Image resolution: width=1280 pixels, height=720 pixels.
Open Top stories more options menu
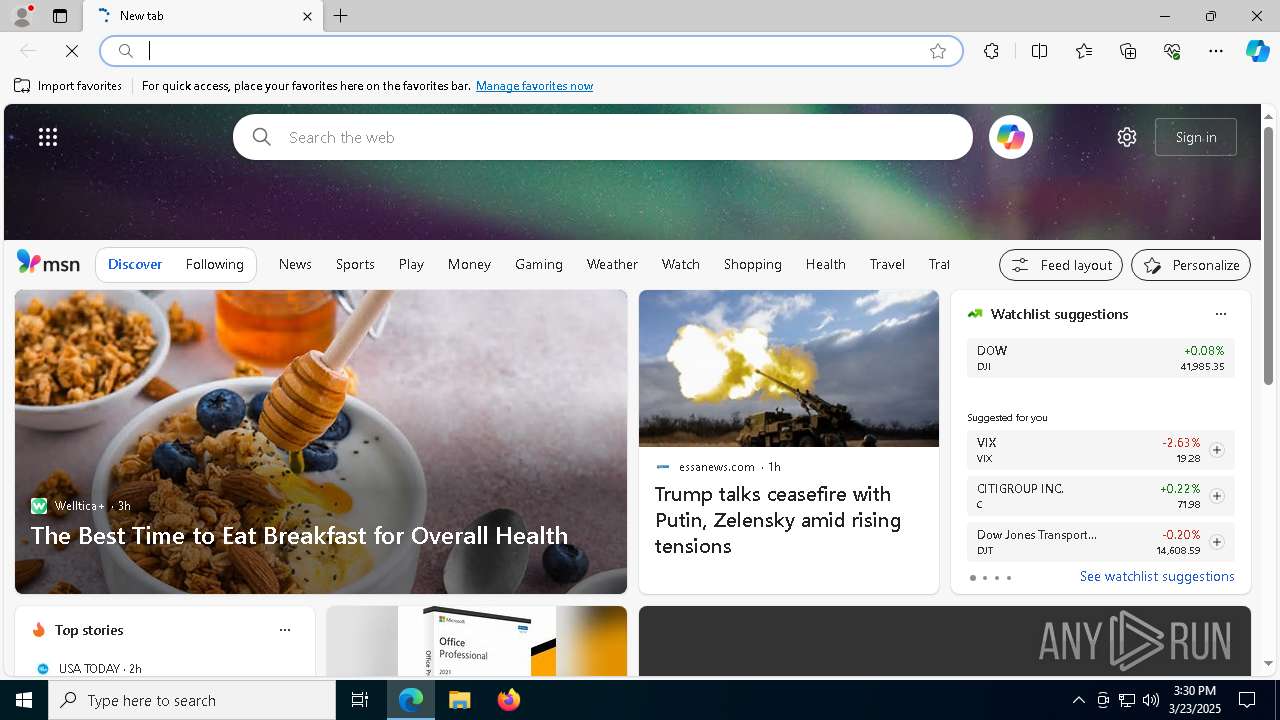tap(285, 630)
